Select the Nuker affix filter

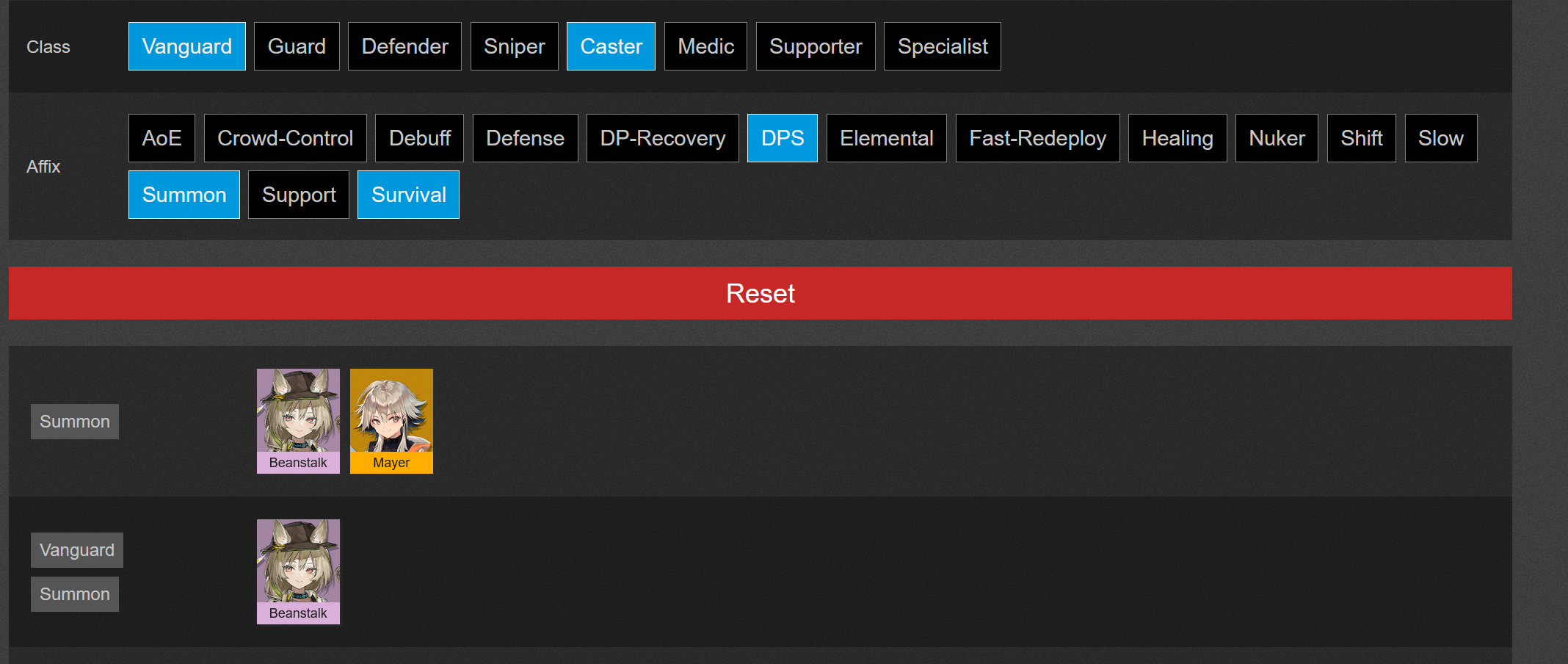pos(1277,138)
